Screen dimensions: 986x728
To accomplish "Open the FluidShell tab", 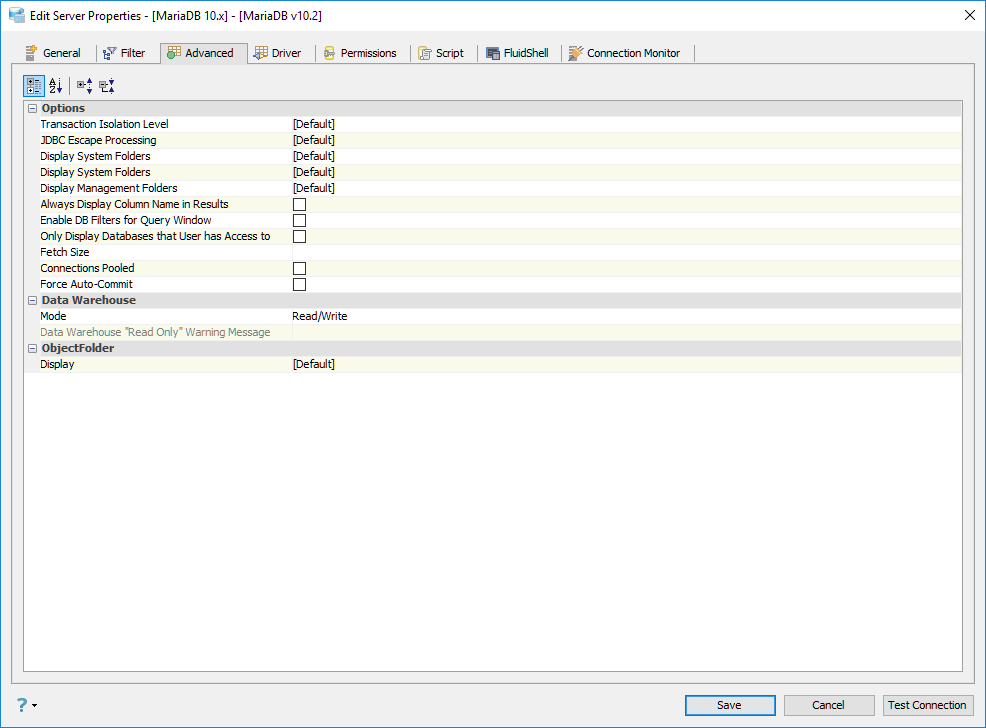I will pos(518,53).
